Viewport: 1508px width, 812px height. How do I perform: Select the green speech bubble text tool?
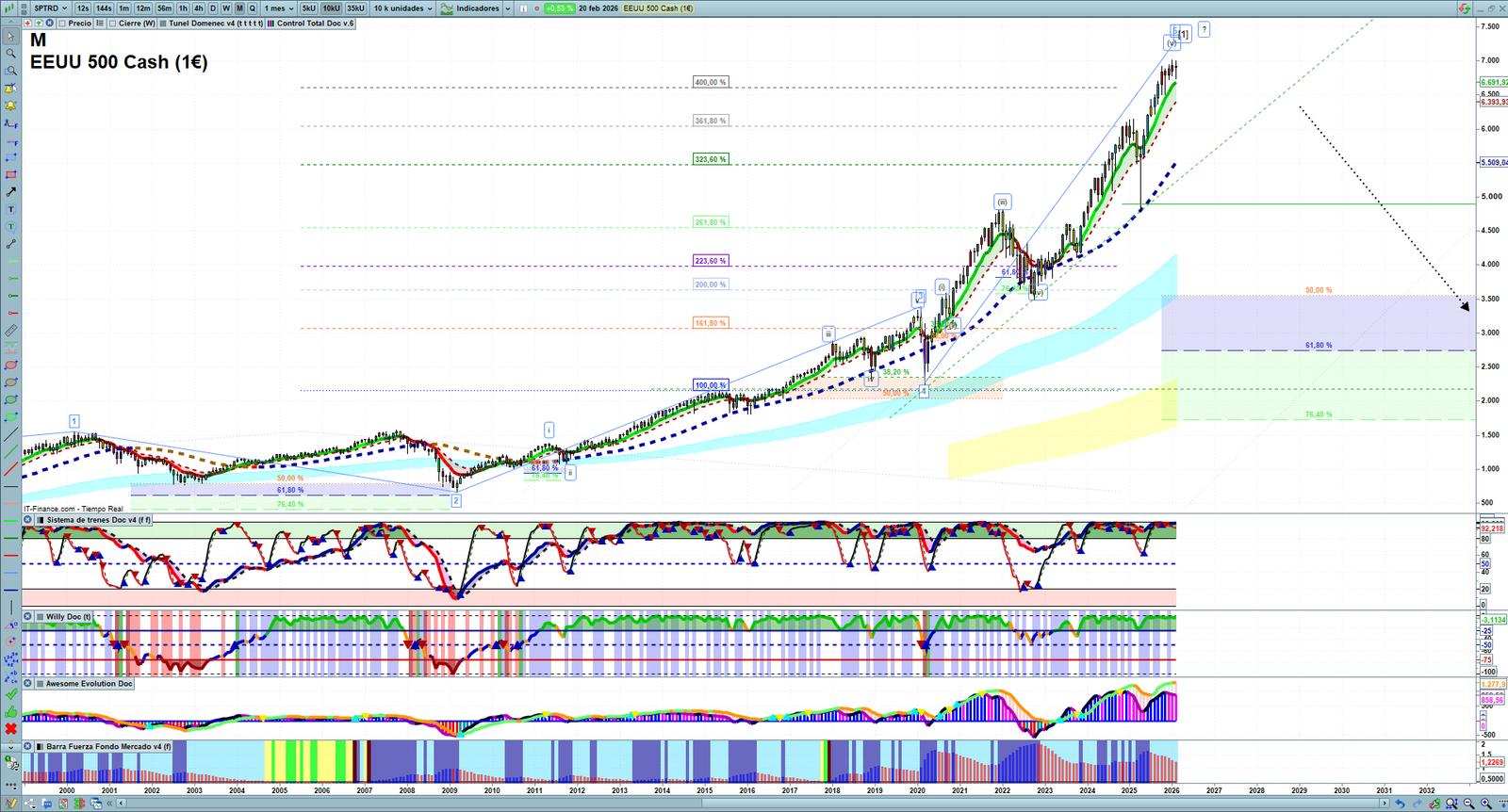click(10, 226)
